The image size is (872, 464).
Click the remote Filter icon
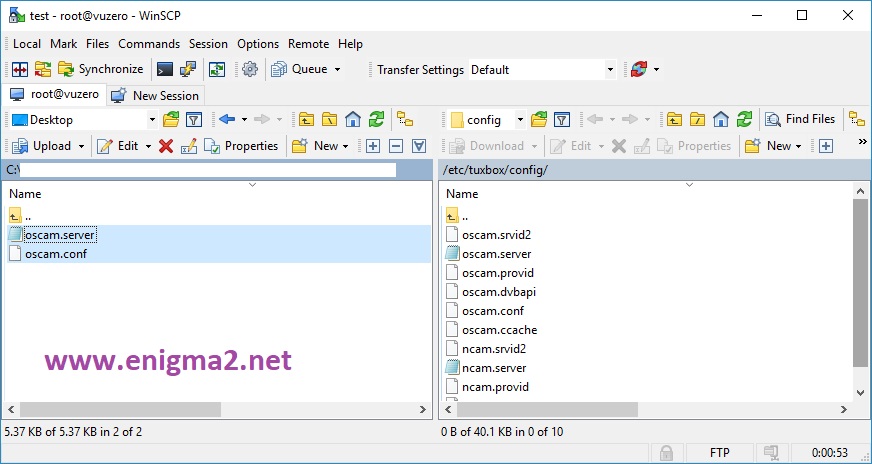click(x=562, y=120)
